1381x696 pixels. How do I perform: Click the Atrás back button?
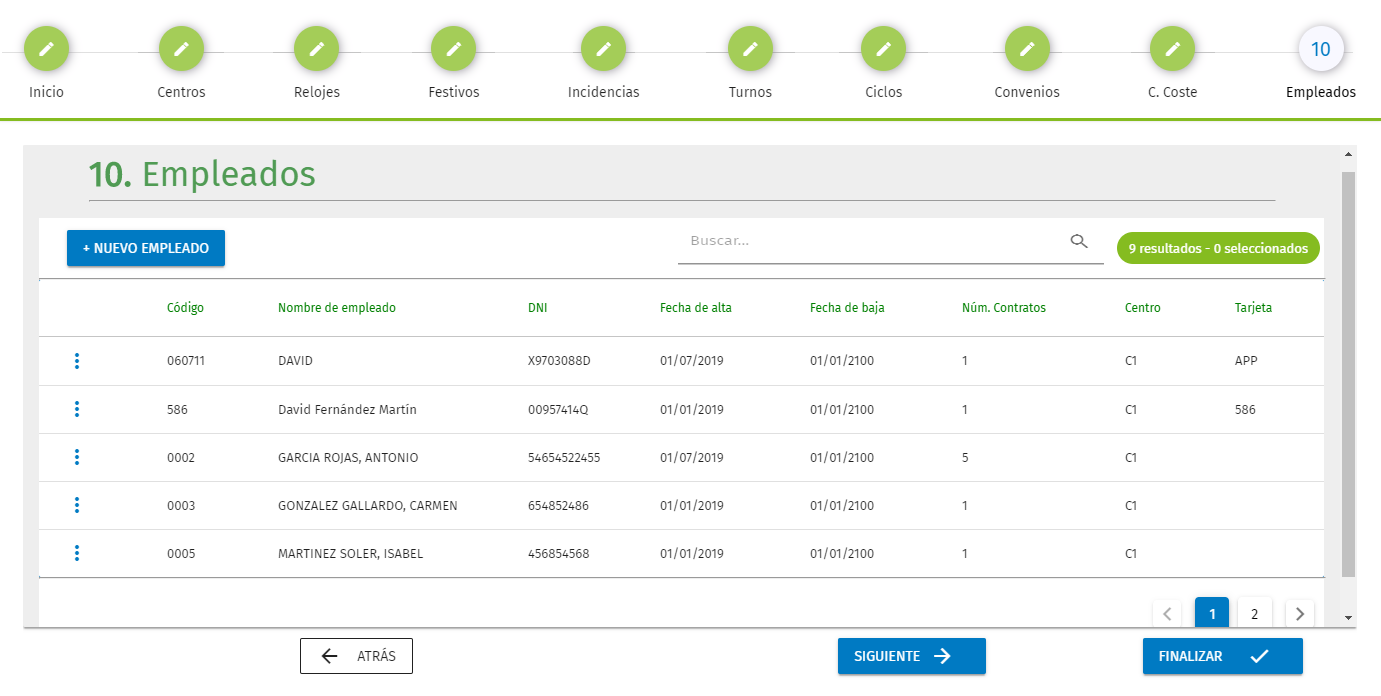(356, 656)
